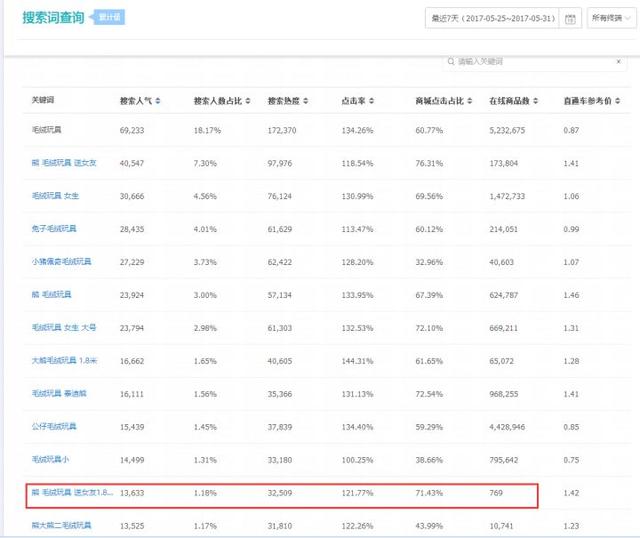Image resolution: width=640 pixels, height=538 pixels.
Task: Click the magnifier icon in keyword search box
Action: 451,62
